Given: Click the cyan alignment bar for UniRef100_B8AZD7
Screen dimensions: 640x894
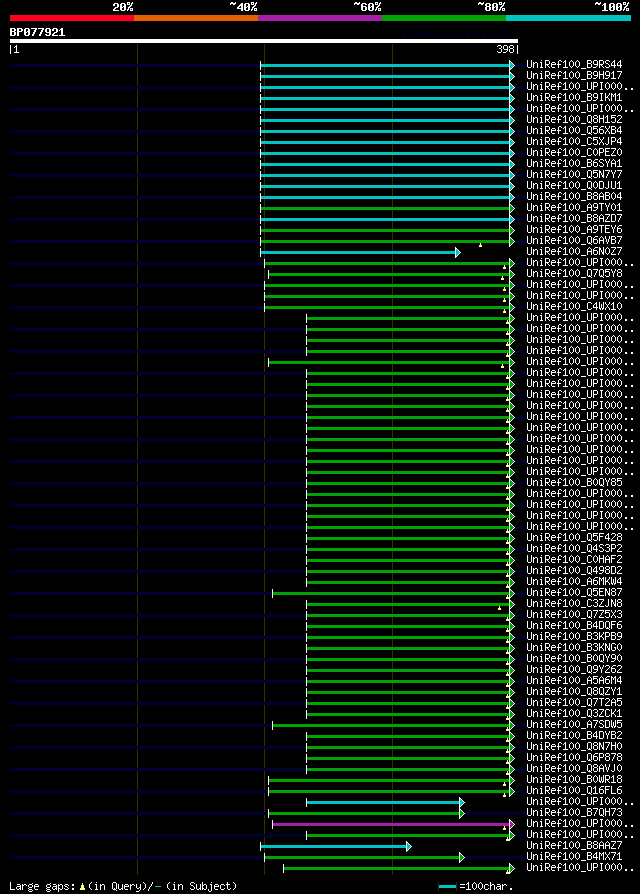Looking at the screenshot, I should coord(387,220).
